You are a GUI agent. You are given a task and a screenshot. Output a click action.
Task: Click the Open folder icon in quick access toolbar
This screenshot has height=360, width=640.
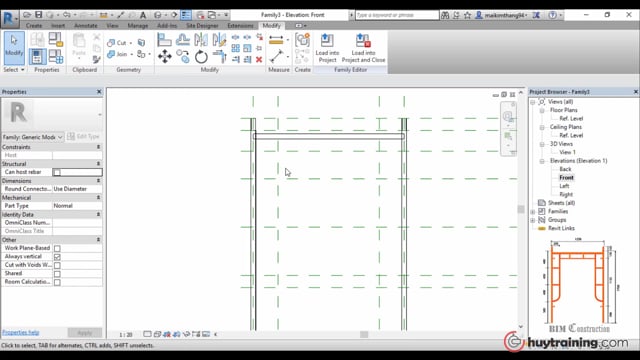(27, 15)
